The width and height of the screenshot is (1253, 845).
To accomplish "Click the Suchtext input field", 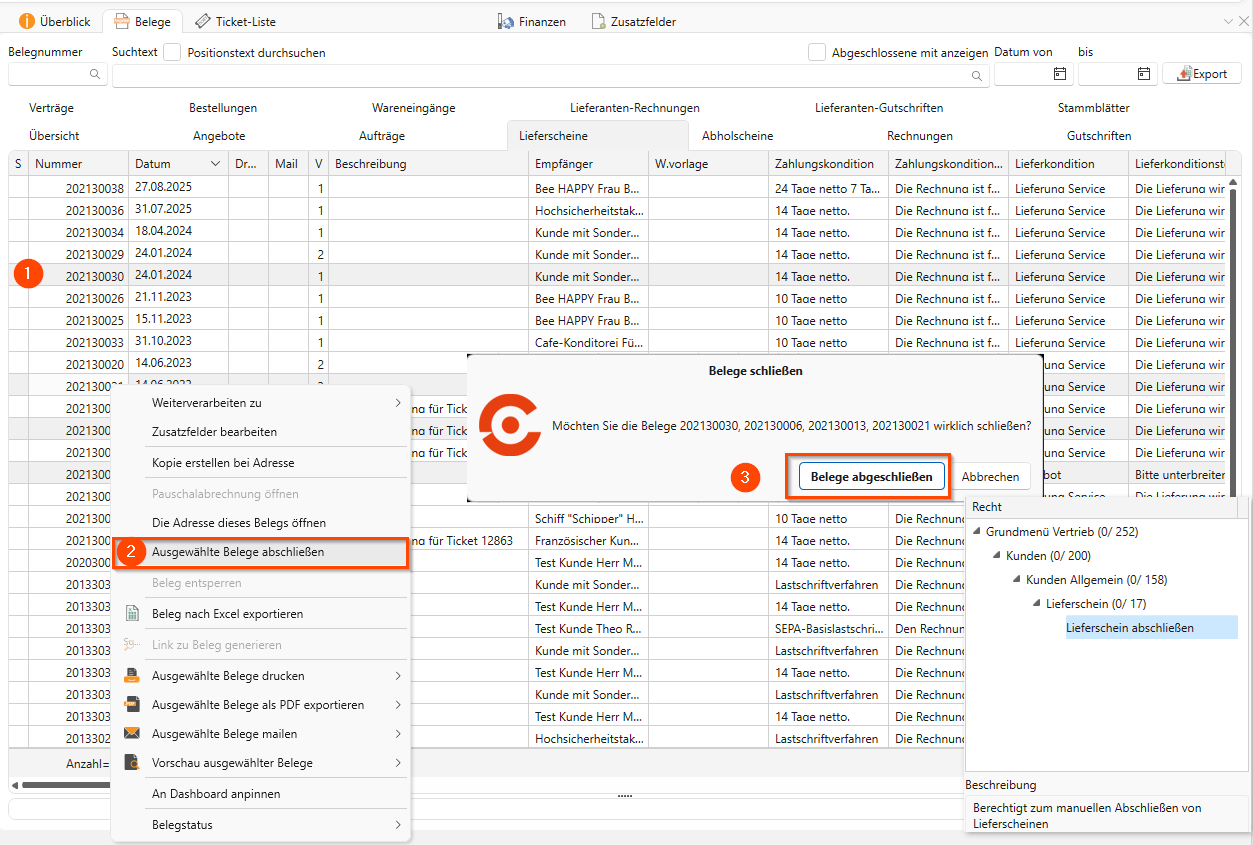I will tap(540, 75).
